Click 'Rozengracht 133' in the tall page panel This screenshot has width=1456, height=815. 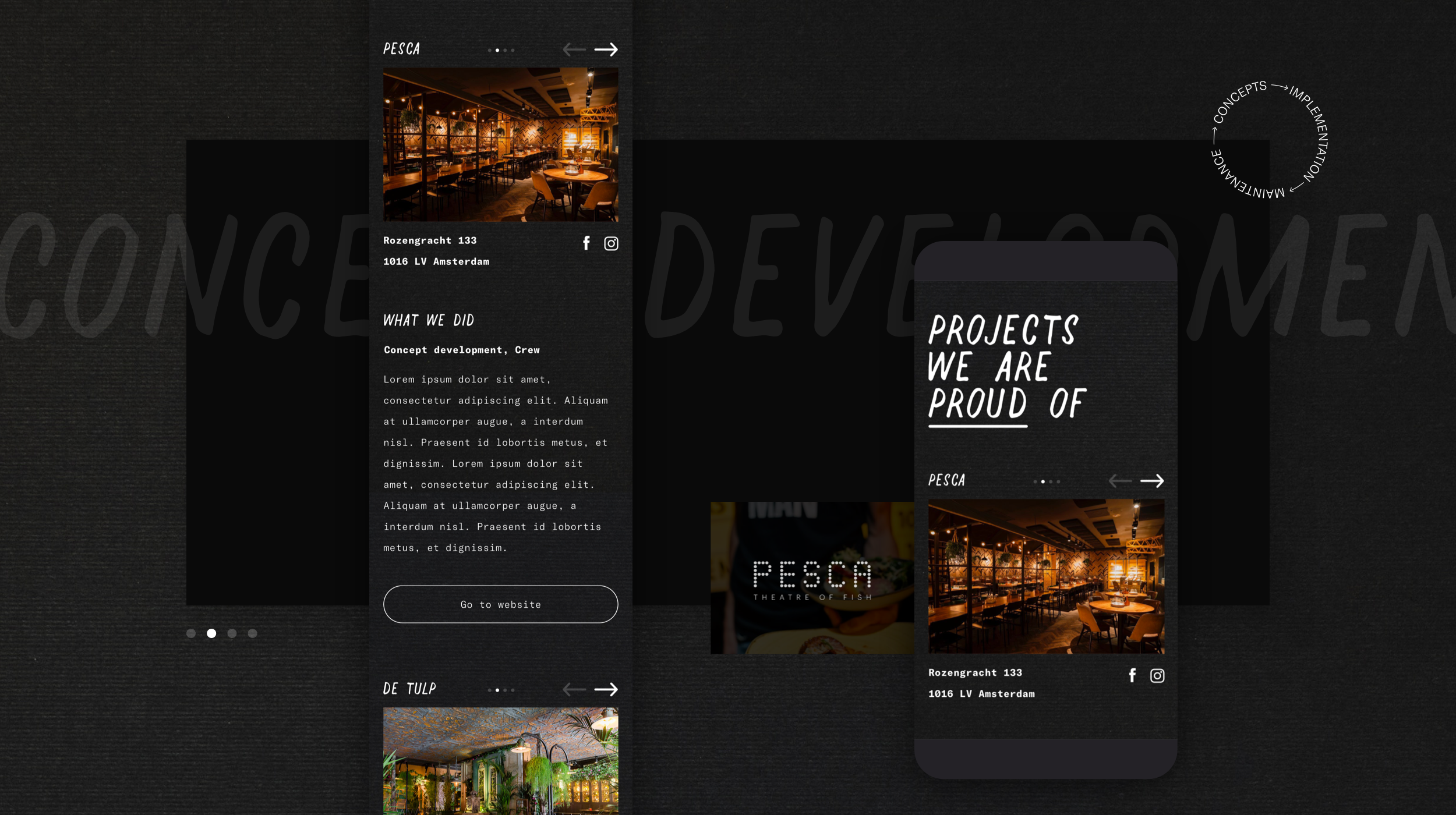coord(430,240)
